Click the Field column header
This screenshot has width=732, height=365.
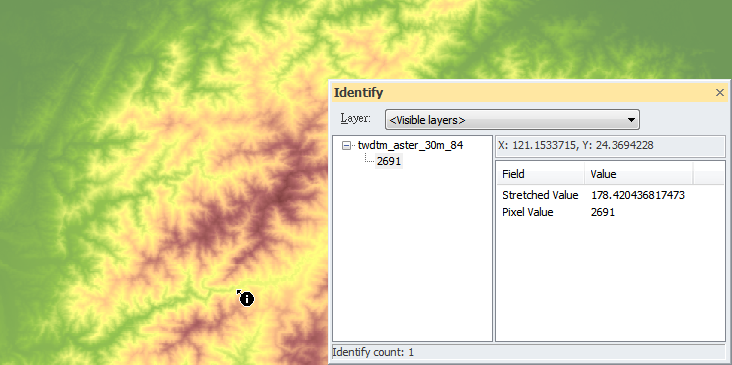[540, 174]
